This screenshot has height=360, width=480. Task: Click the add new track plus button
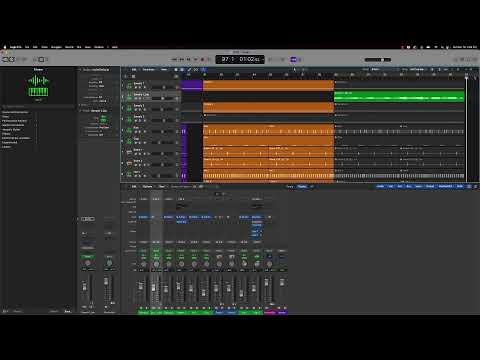(126, 76)
